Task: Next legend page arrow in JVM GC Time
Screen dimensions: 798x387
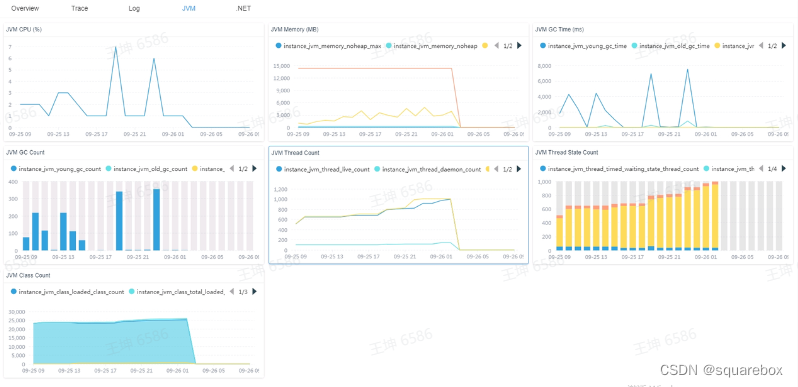Action: (784, 46)
